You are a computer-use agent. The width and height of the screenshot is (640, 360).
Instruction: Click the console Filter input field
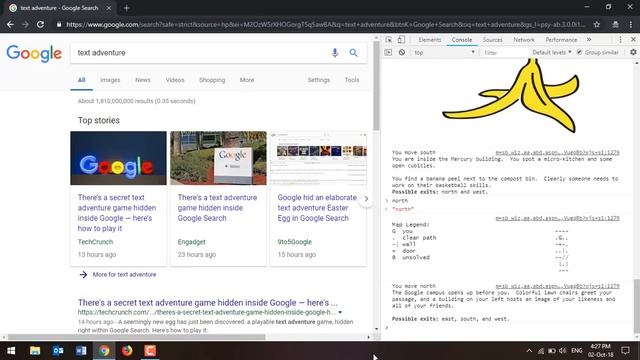505,52
